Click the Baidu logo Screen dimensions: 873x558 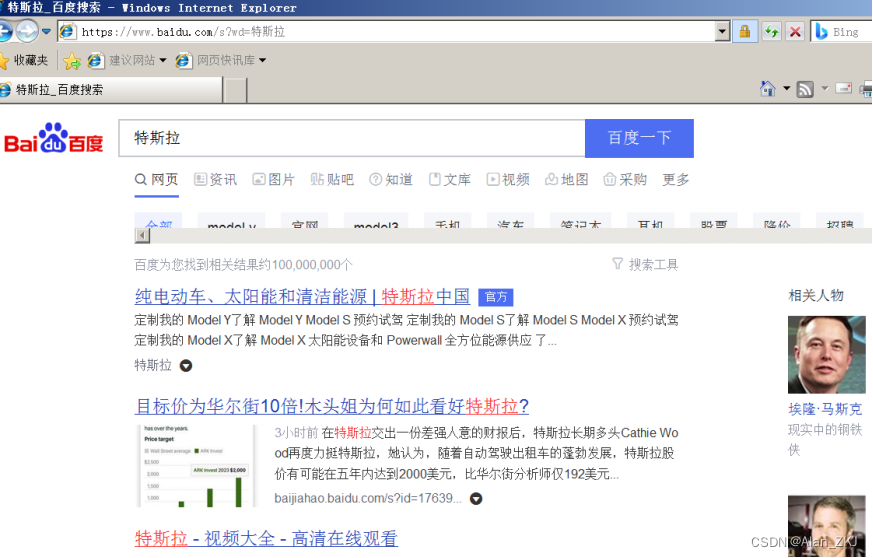[x=53, y=138]
